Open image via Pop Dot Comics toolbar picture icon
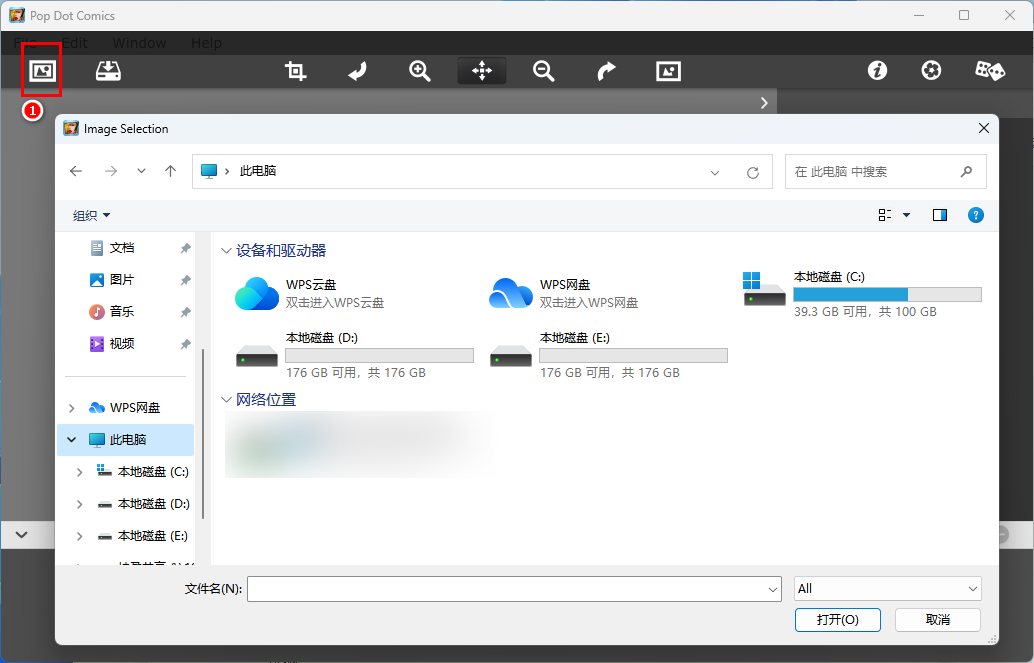This screenshot has height=663, width=1034. click(x=42, y=71)
